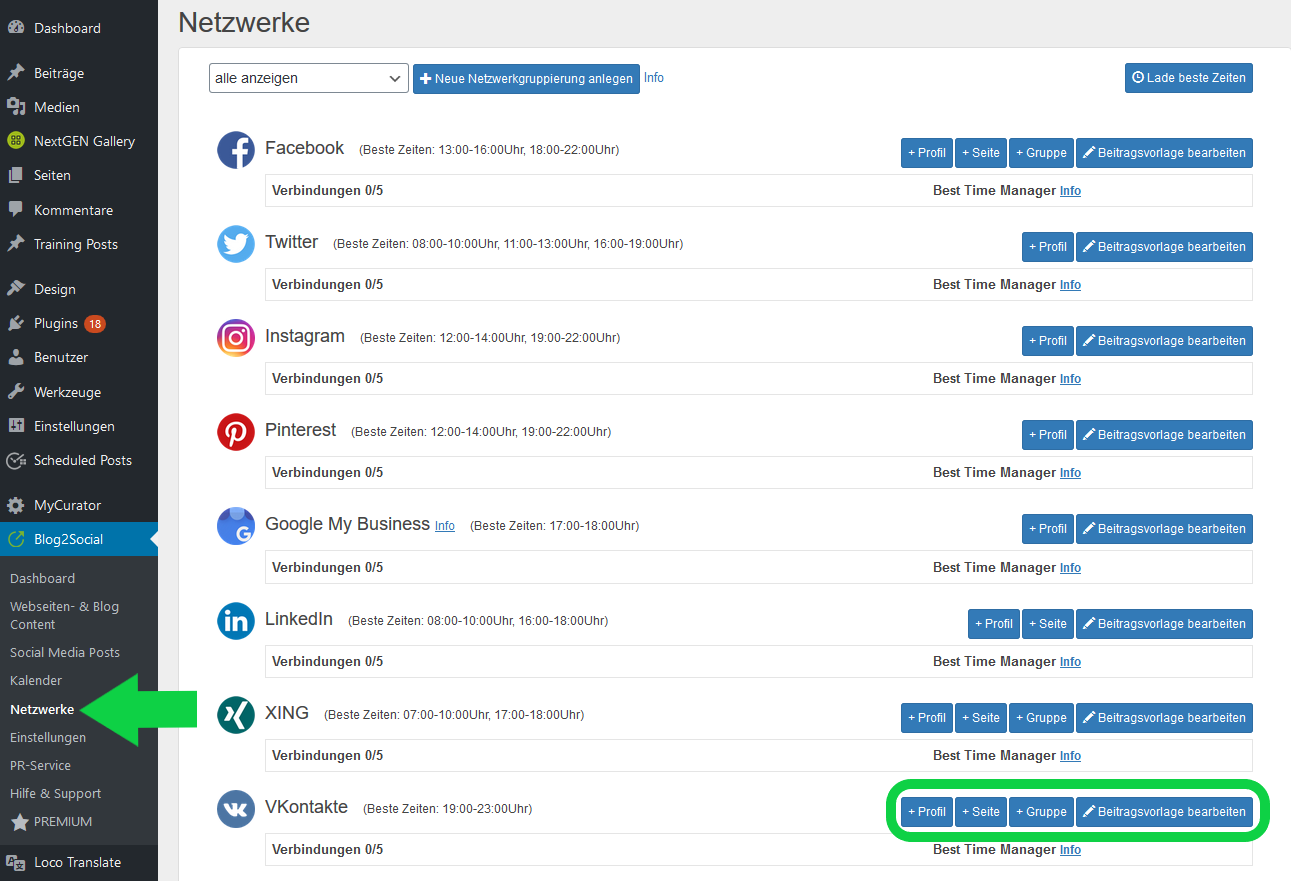Open Facebook Best Time Manager Info link

1070,191
